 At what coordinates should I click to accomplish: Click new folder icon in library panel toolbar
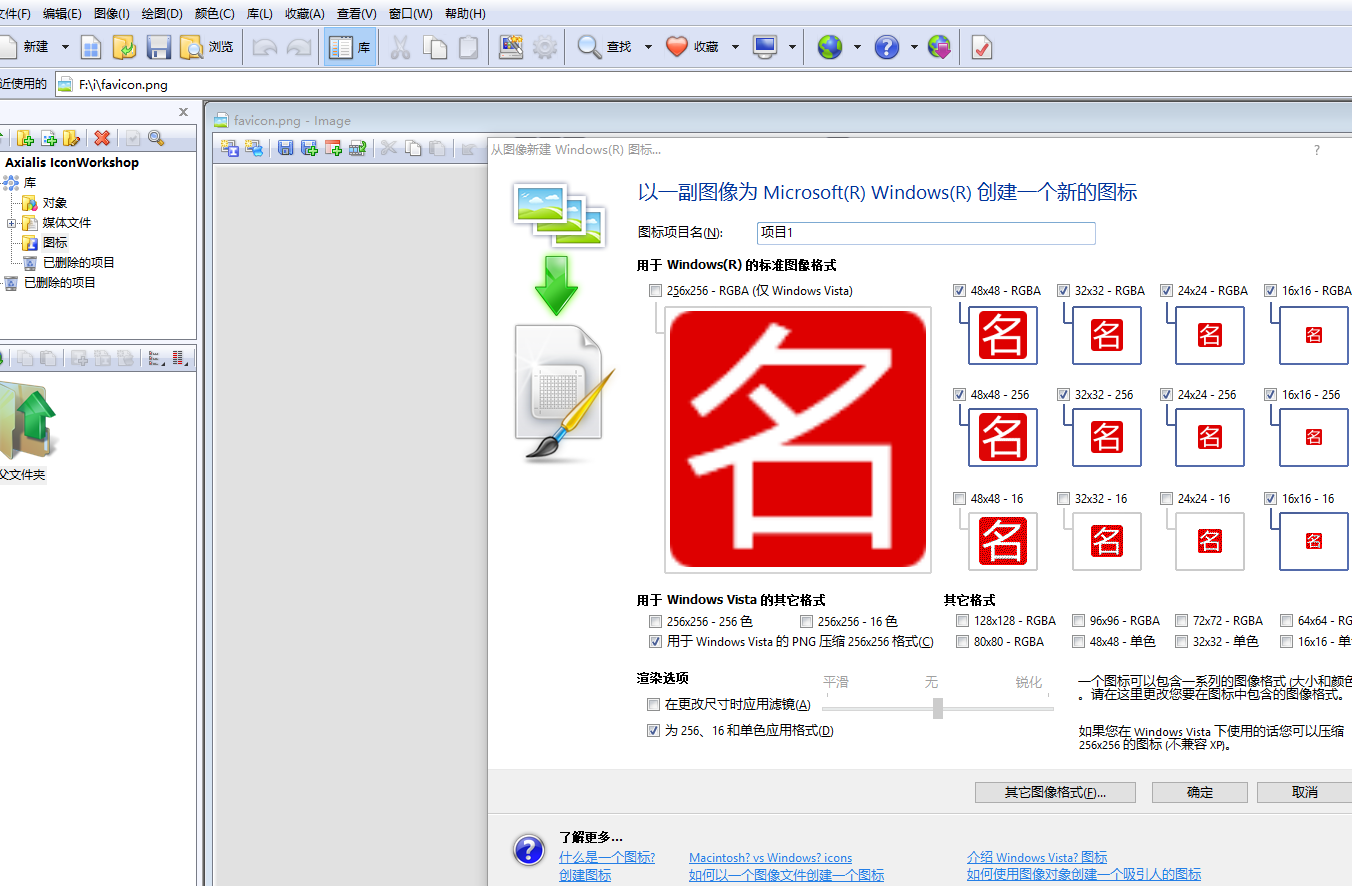[25, 138]
